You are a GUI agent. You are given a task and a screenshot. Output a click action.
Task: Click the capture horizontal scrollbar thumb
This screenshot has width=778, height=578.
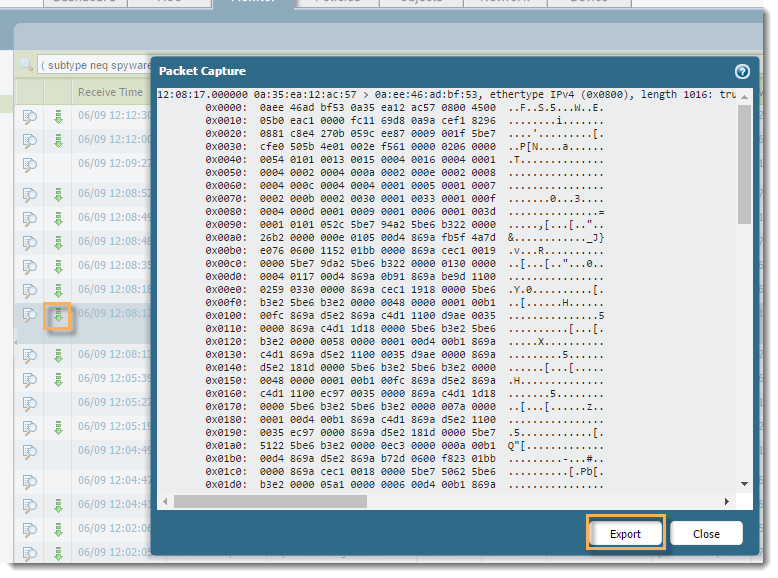click(270, 502)
